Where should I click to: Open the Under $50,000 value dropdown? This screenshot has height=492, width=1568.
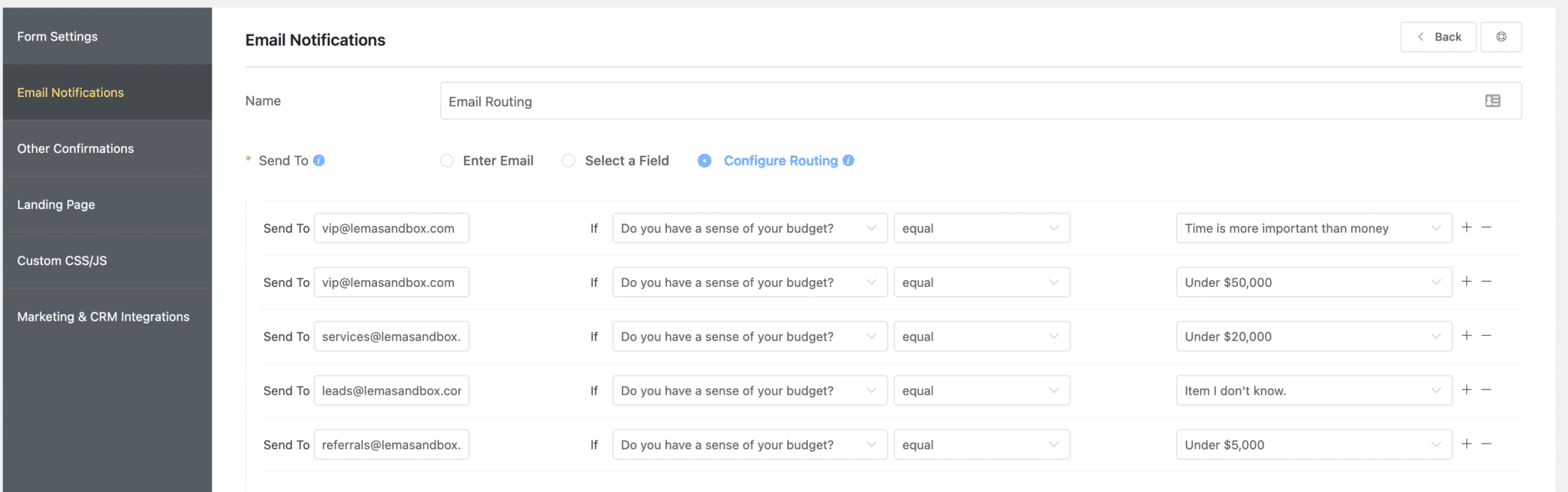[1314, 282]
